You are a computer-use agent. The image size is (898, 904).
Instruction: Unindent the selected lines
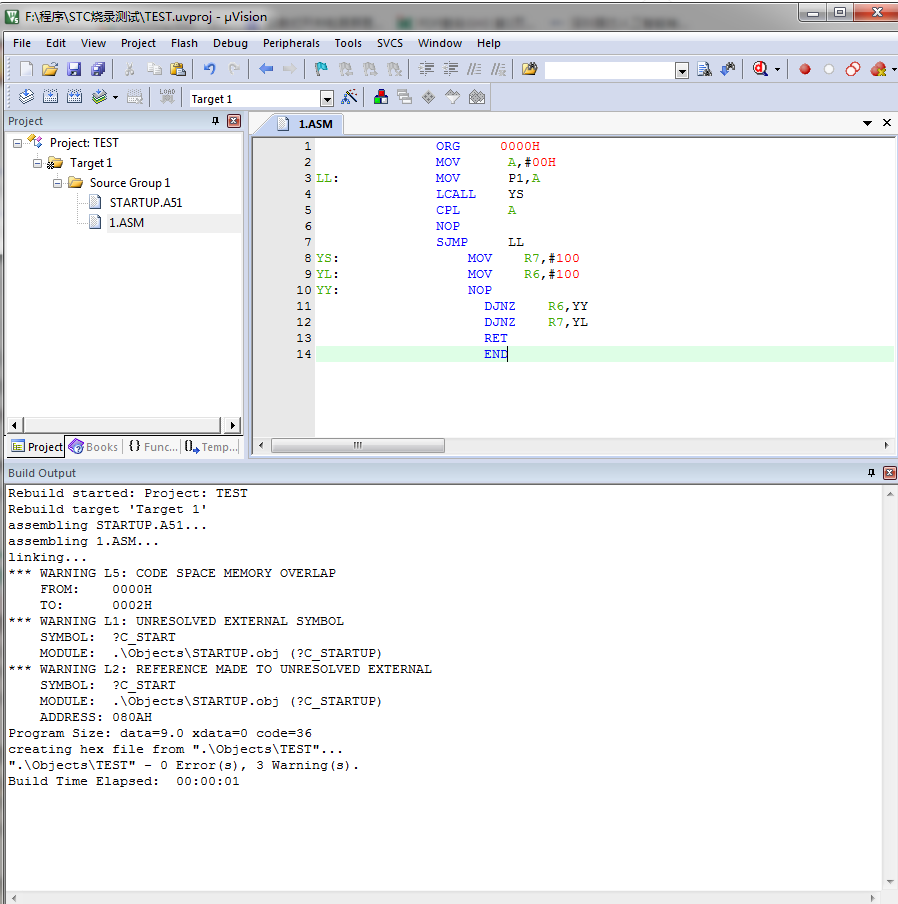click(x=451, y=70)
